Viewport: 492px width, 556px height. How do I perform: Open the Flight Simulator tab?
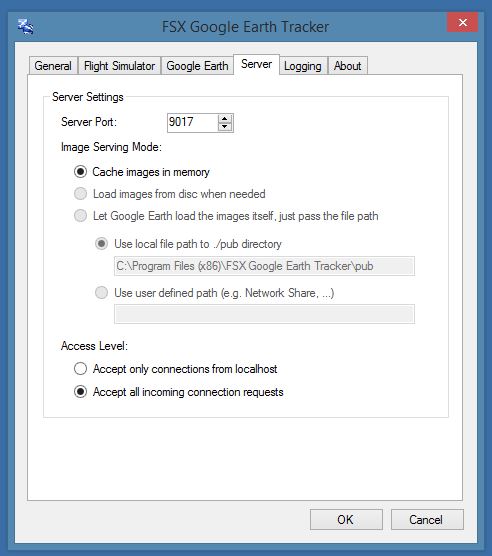coord(119,66)
